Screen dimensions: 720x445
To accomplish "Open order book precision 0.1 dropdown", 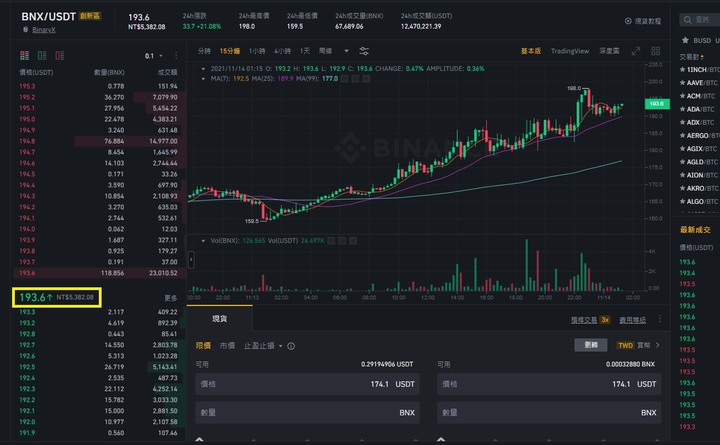I will (153, 56).
